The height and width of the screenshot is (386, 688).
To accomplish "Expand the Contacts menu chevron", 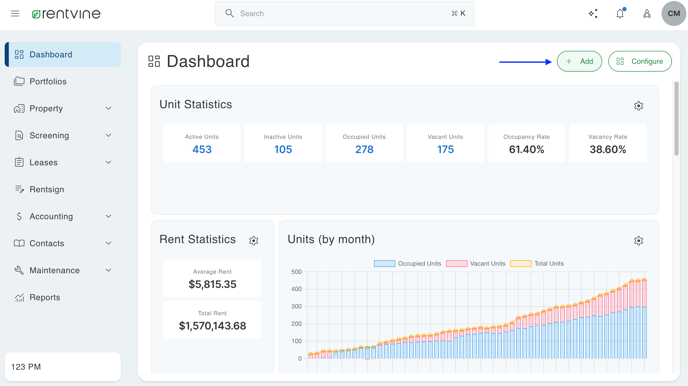I will click(x=108, y=243).
